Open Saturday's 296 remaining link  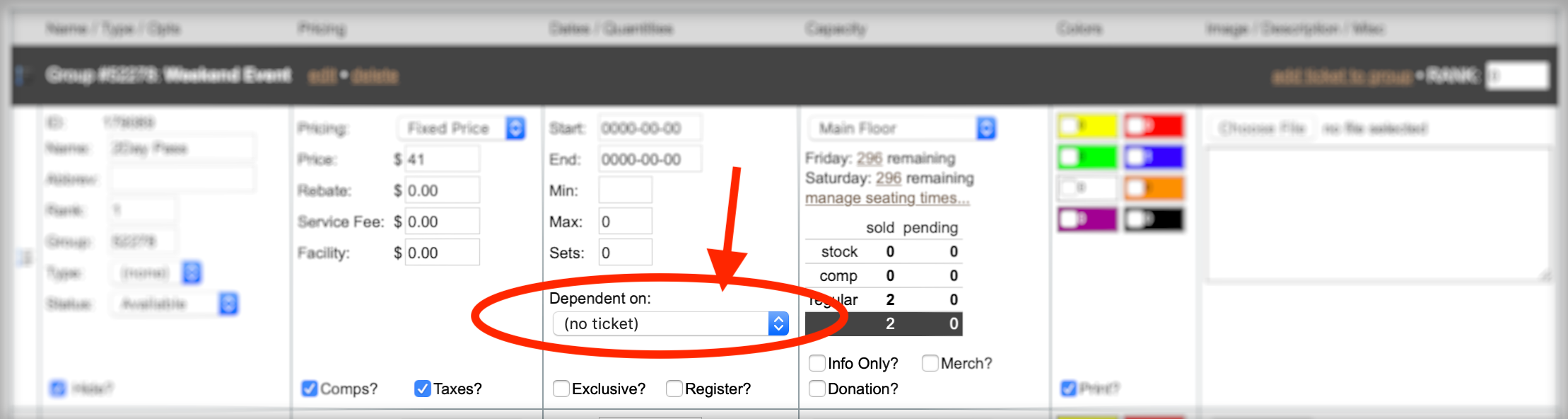click(888, 178)
